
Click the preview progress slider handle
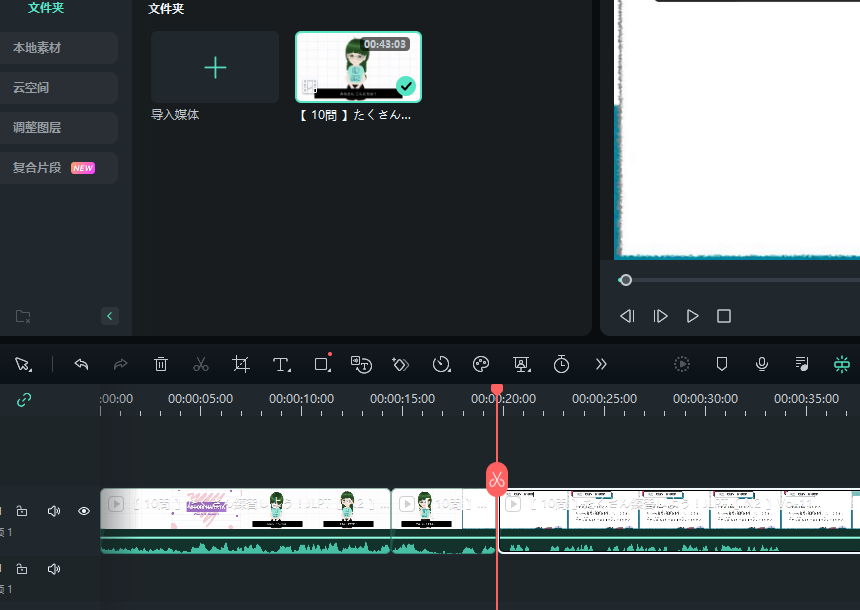click(x=626, y=280)
